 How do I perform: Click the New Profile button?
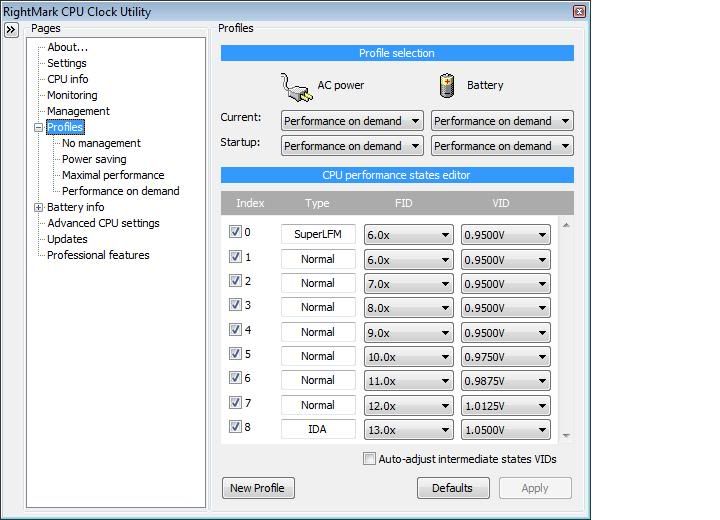point(258,488)
